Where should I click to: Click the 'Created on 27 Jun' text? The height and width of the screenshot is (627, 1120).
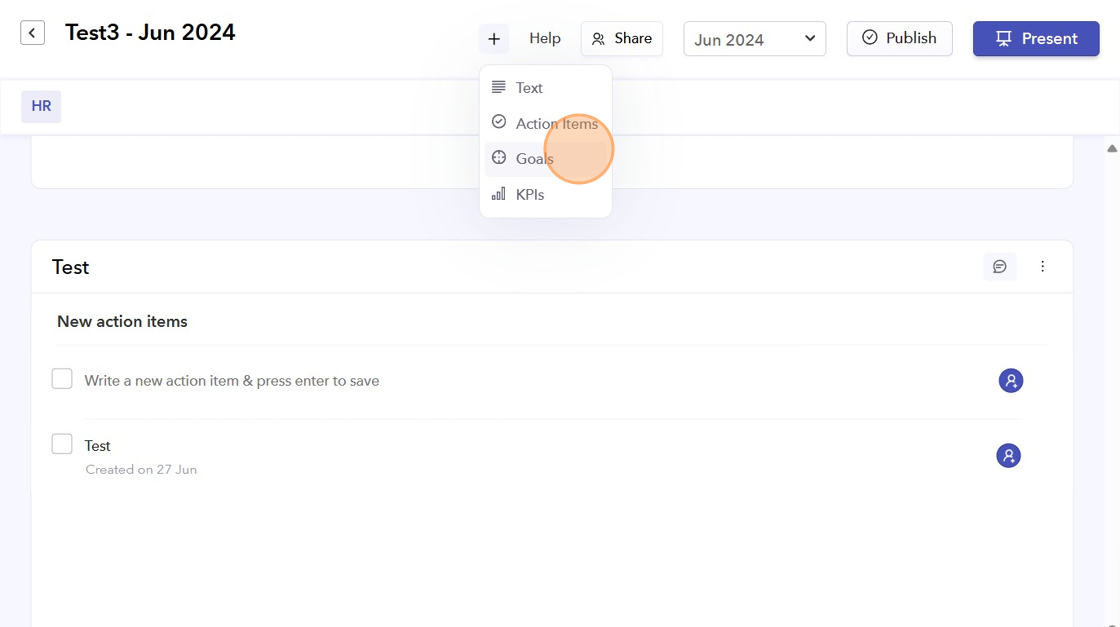pos(141,470)
